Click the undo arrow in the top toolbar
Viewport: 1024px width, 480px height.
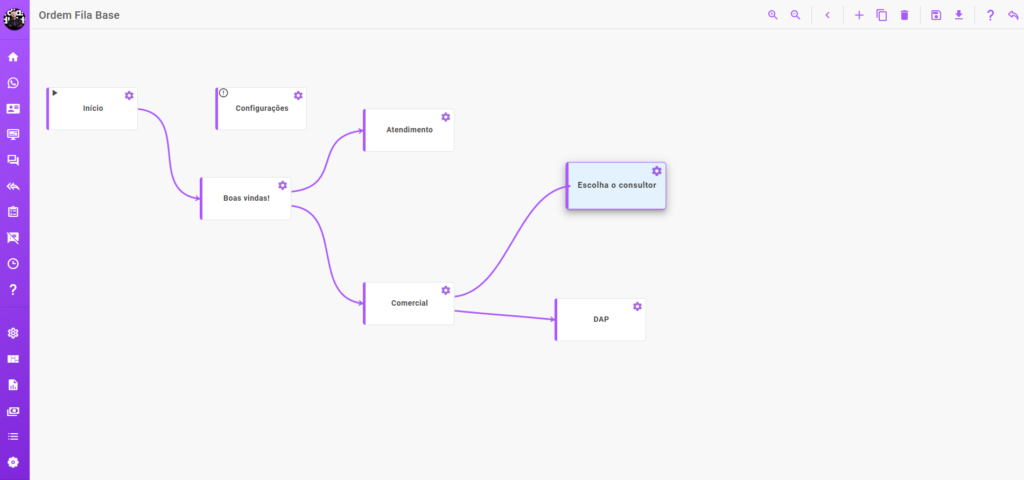coord(1013,15)
